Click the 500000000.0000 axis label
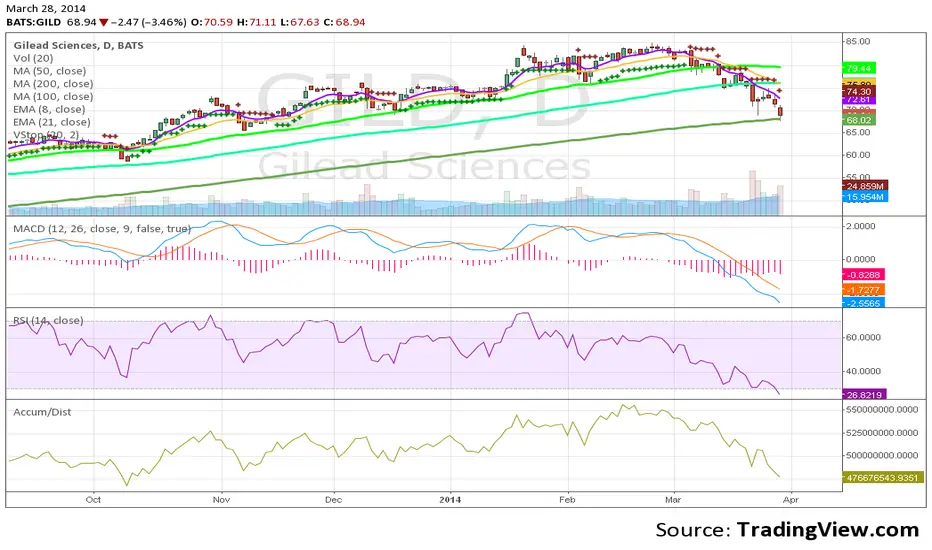Screen dimensions: 932x550 pyautogui.click(x=882, y=455)
